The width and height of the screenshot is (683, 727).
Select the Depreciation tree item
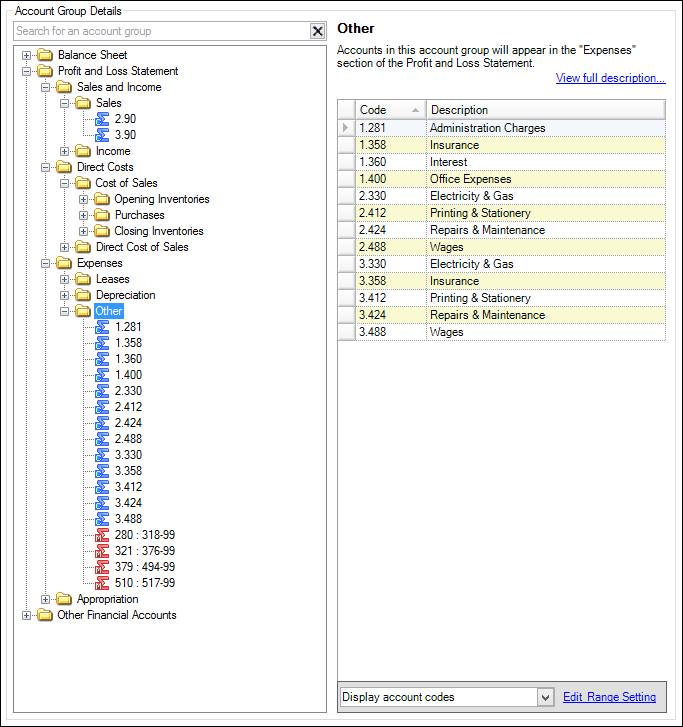(126, 295)
